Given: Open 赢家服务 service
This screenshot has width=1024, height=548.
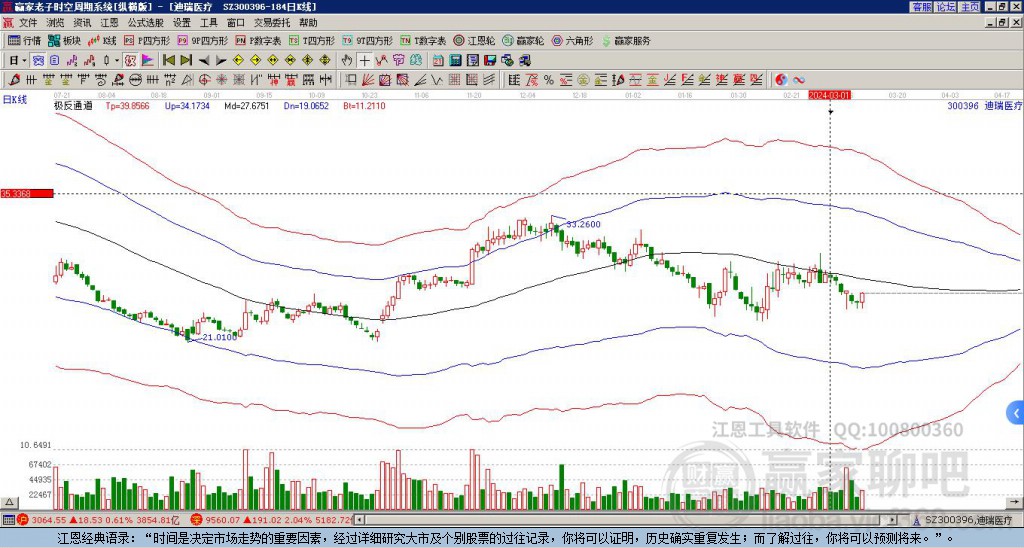Looking at the screenshot, I should (x=626, y=40).
